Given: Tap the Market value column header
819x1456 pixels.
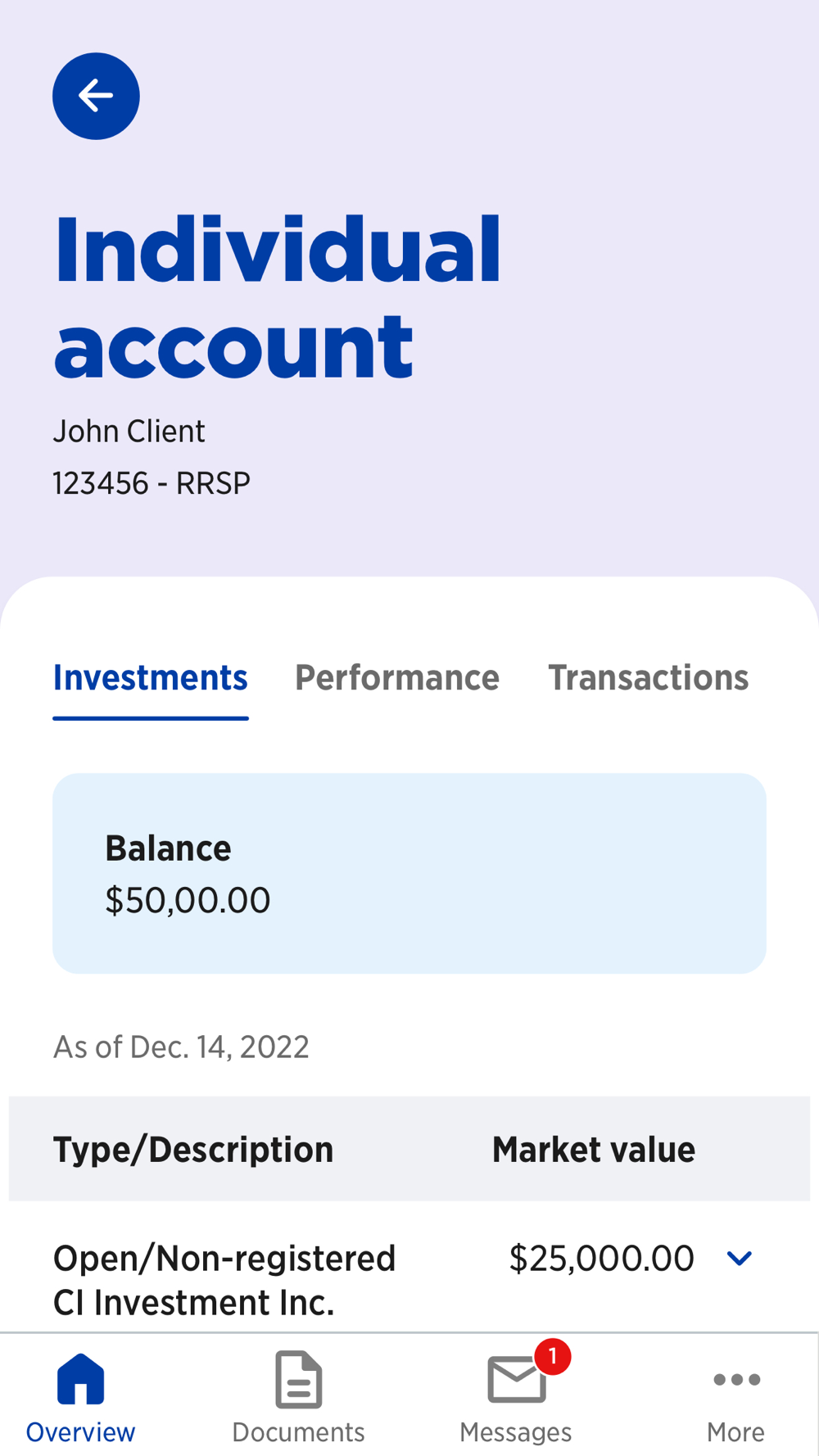Looking at the screenshot, I should (594, 1150).
